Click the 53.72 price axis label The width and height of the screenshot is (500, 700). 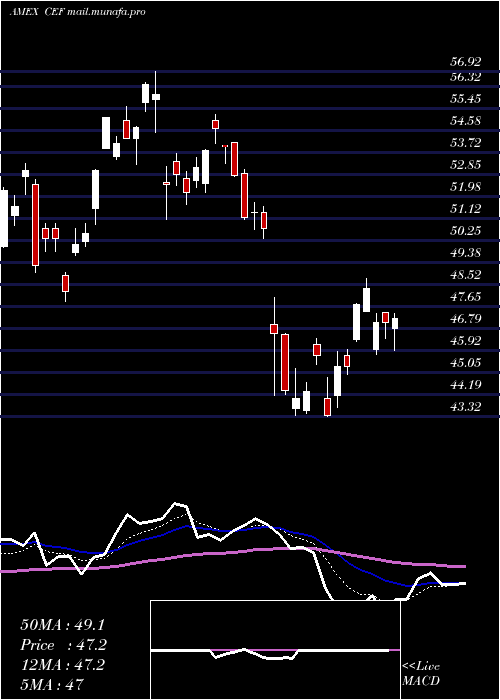465,143
